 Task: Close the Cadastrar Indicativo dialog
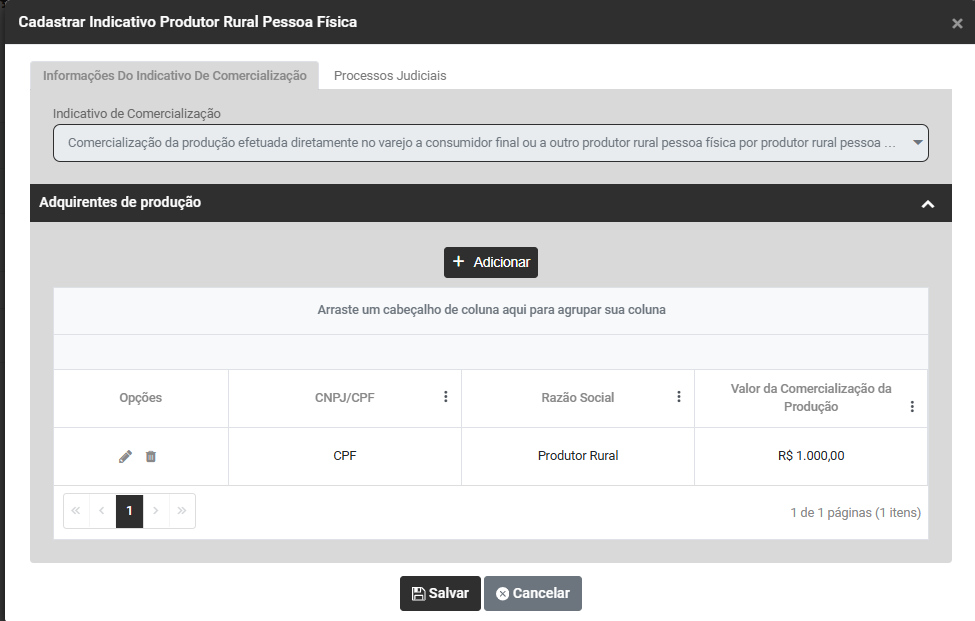[x=957, y=23]
